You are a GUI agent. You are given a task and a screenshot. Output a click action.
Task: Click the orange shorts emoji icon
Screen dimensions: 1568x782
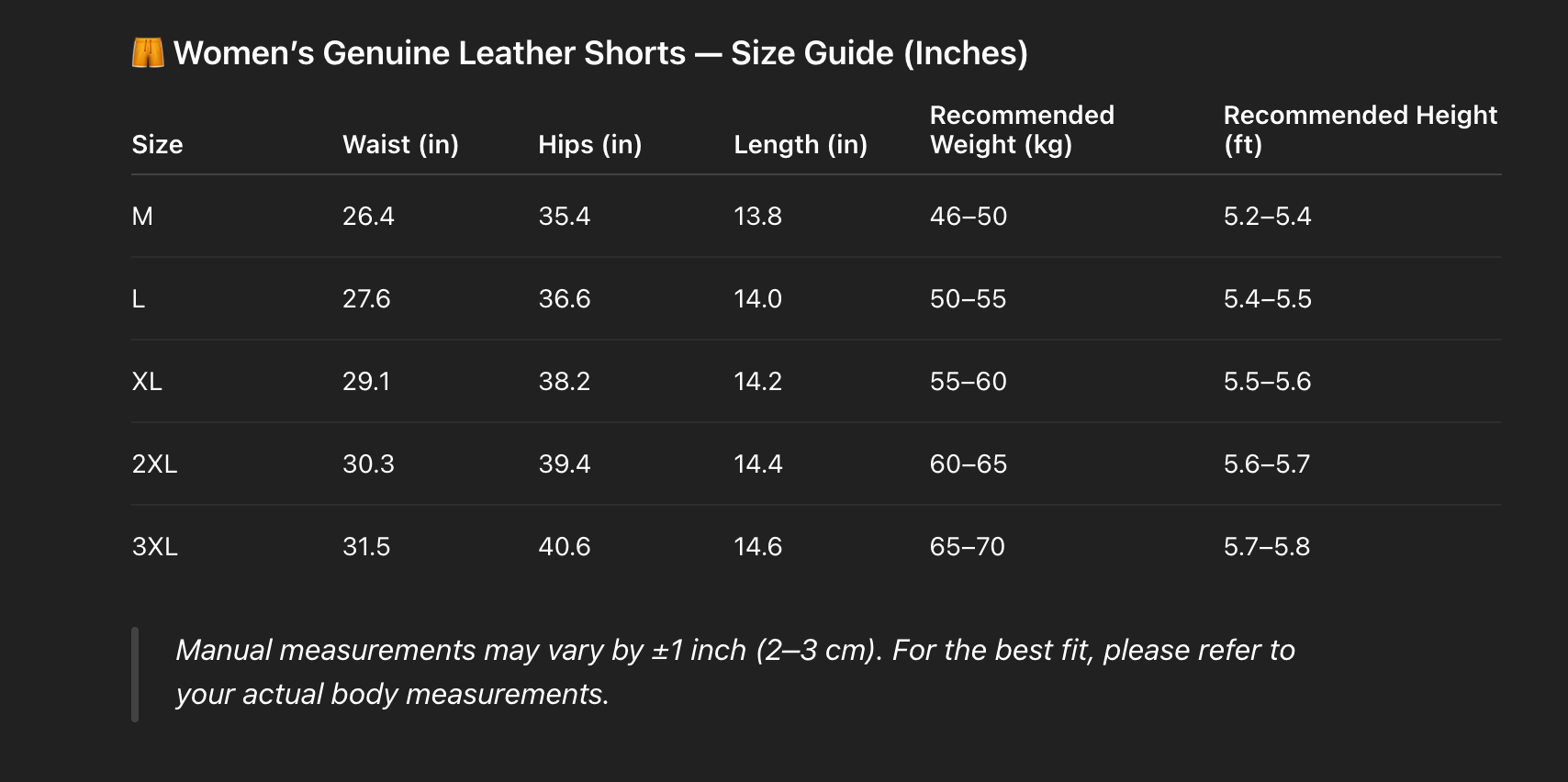coord(147,53)
